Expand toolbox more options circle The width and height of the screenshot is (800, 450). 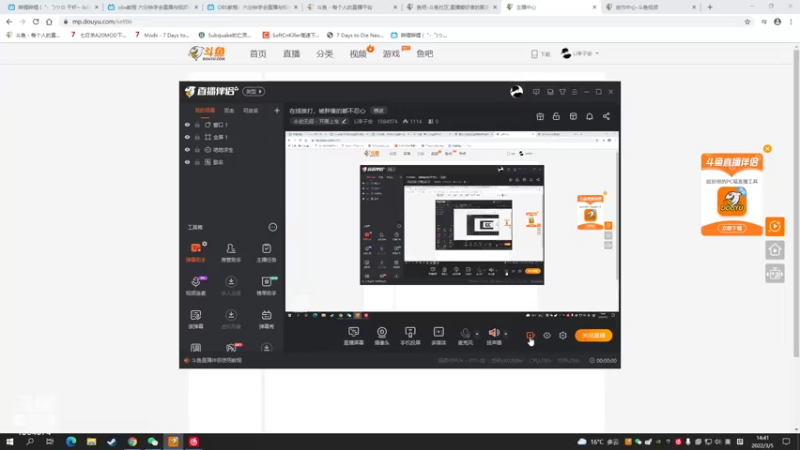point(272,227)
